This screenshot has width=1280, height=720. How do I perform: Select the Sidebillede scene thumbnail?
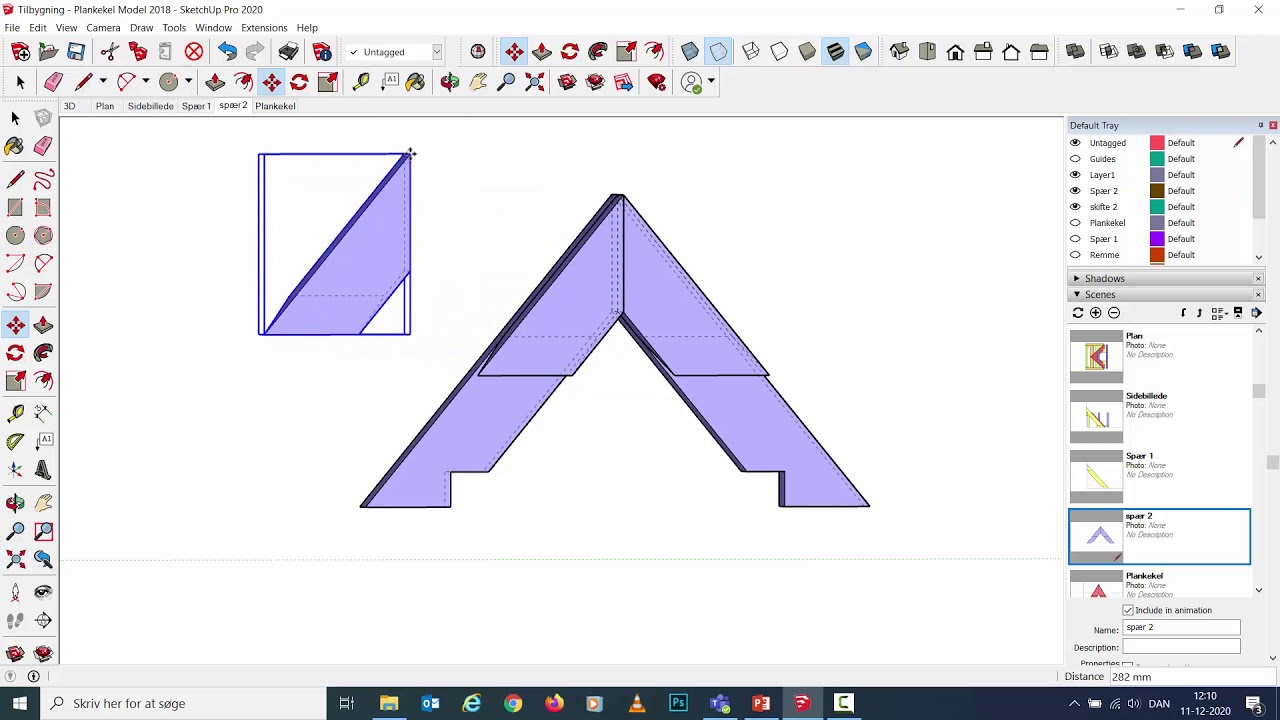[1097, 416]
